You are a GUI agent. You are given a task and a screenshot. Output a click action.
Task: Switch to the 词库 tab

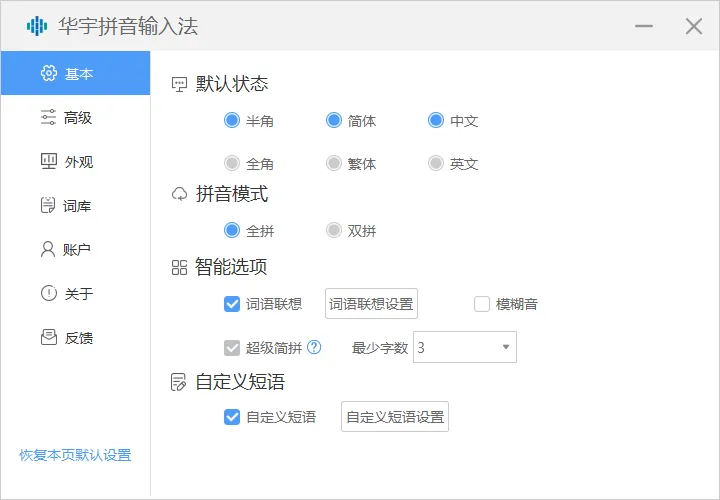pos(75,205)
